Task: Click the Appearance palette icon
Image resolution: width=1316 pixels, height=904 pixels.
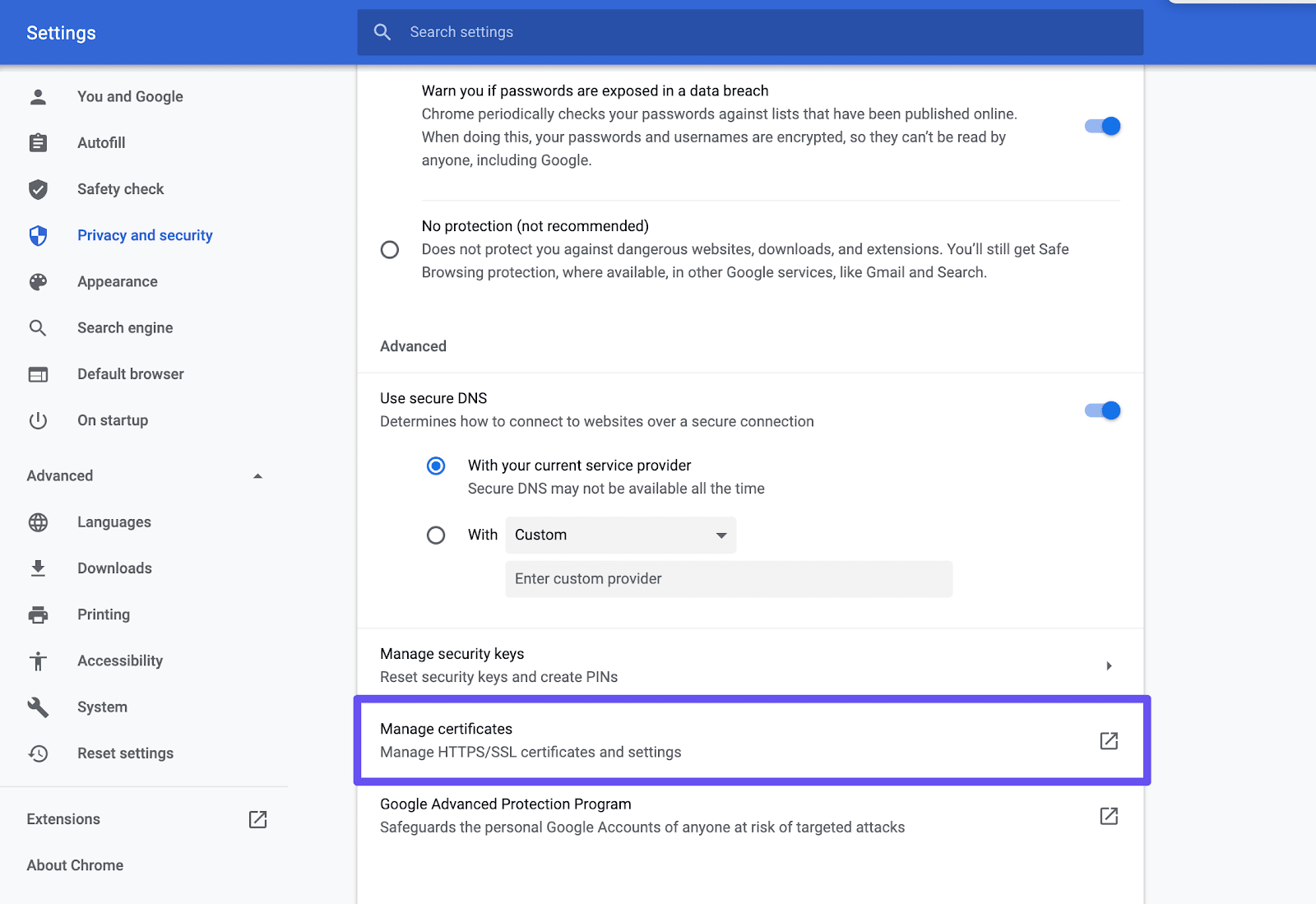Action: (38, 281)
